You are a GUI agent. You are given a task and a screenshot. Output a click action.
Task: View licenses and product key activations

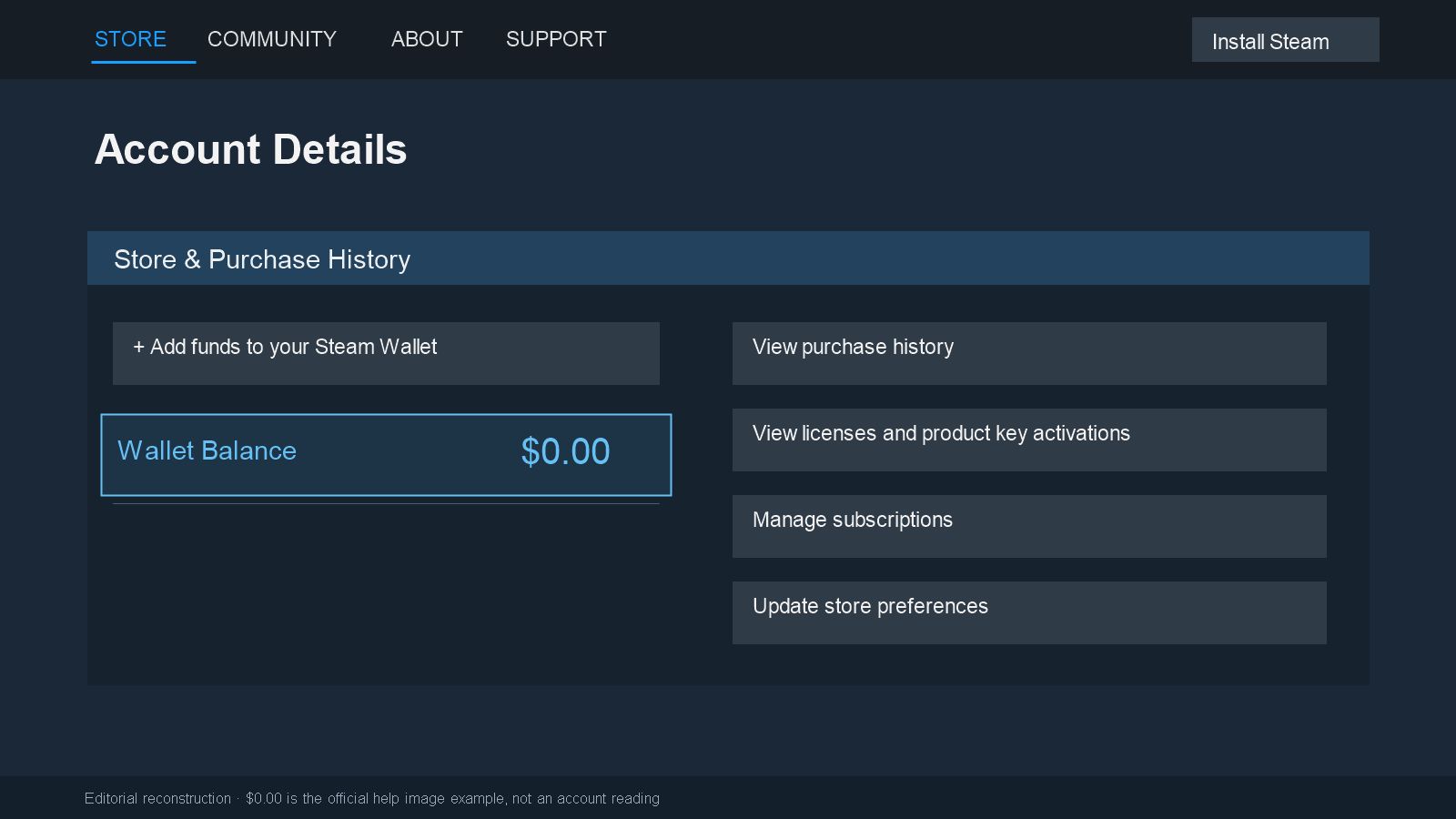(x=1029, y=440)
